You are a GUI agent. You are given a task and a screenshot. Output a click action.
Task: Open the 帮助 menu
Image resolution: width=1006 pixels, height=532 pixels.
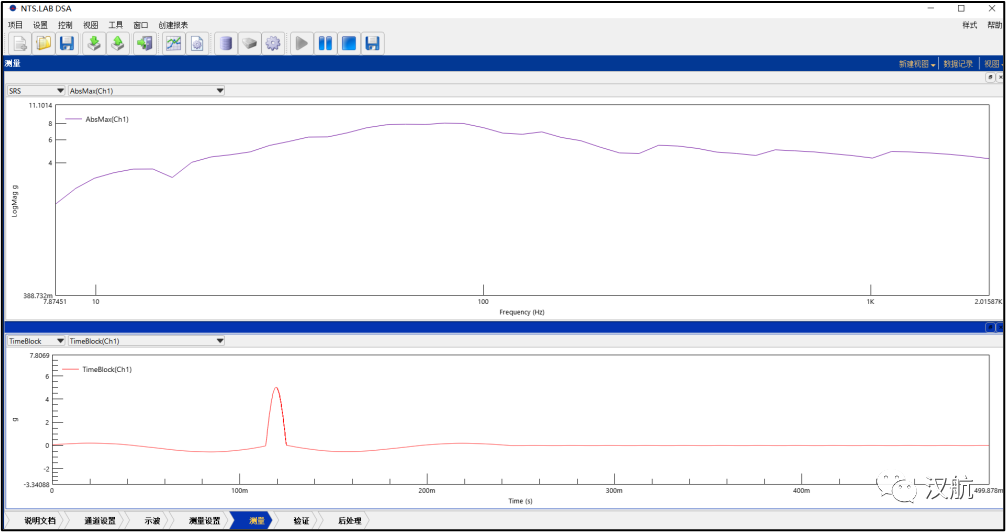click(994, 25)
